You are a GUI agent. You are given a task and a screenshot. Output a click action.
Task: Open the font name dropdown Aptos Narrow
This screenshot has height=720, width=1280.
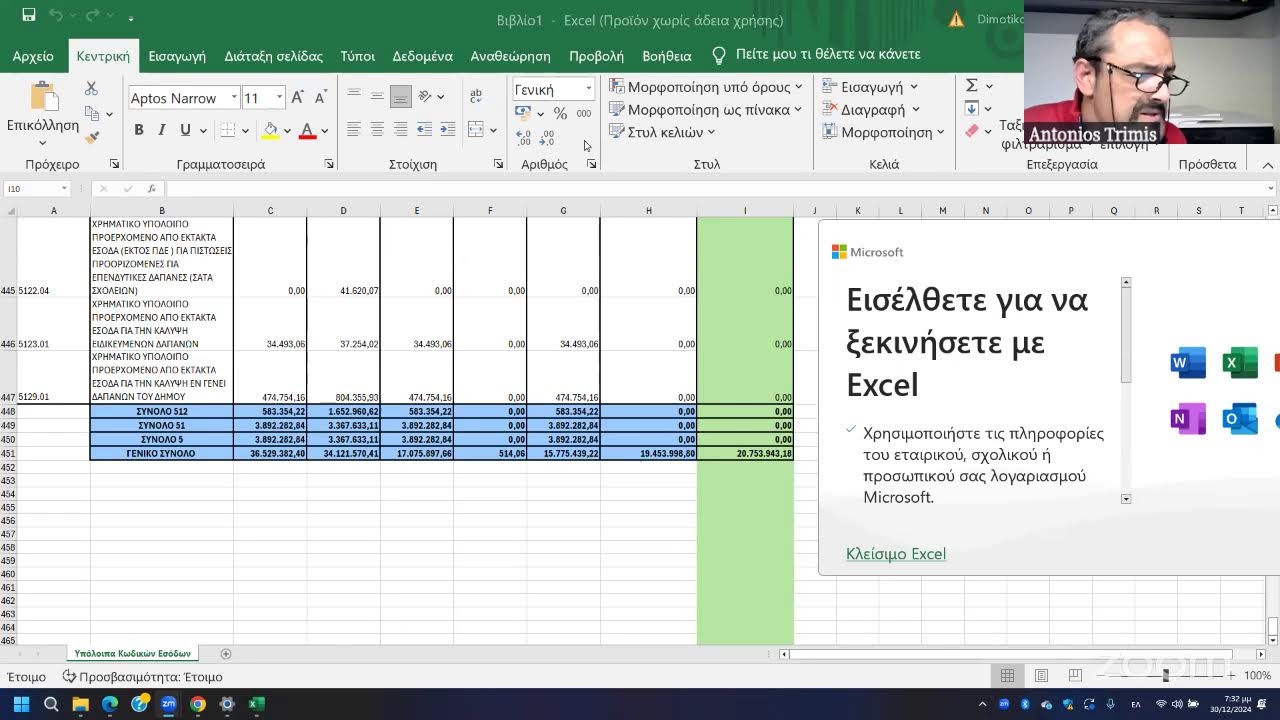click(x=234, y=98)
